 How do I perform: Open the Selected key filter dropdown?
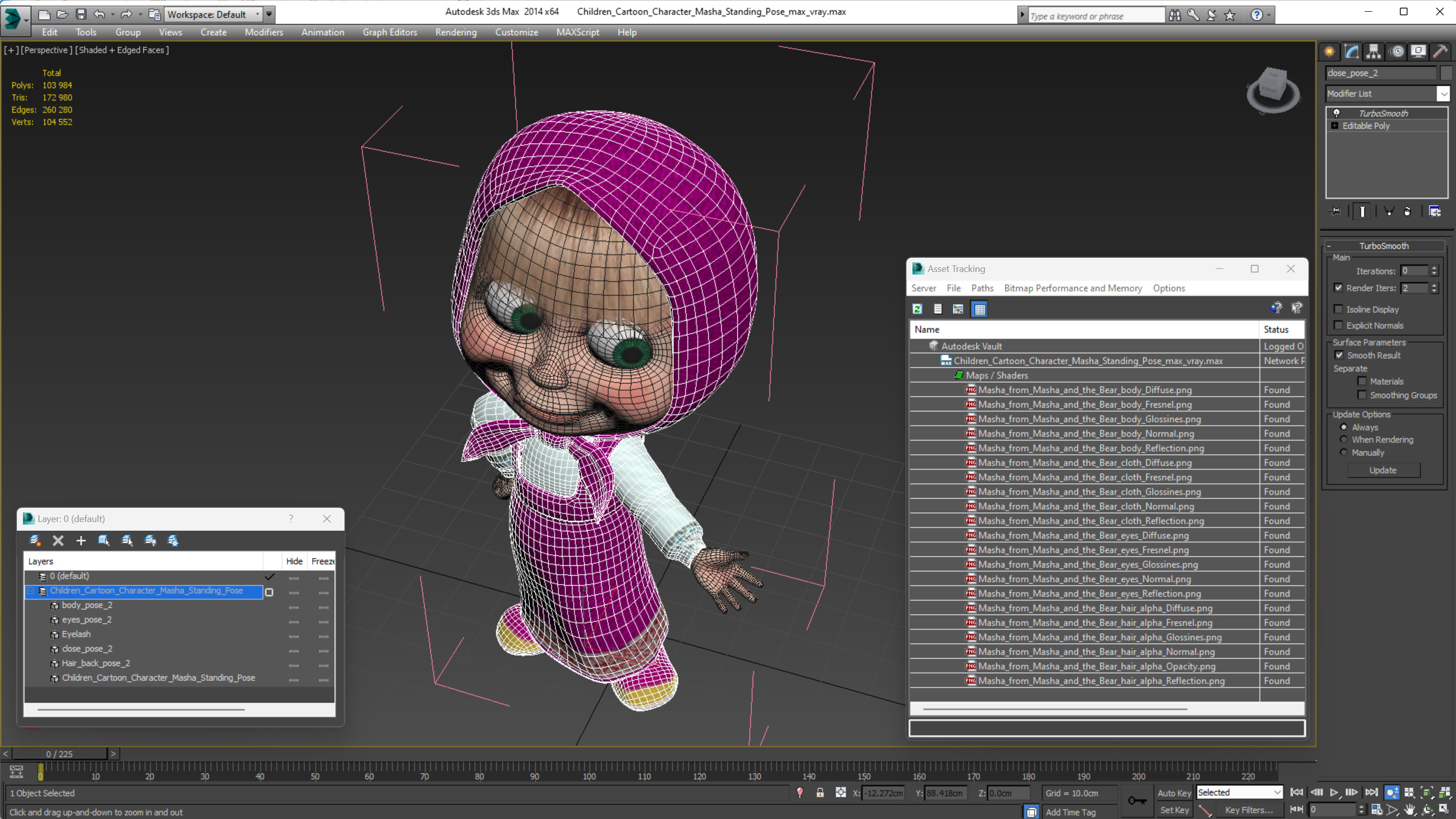[x=1240, y=792]
